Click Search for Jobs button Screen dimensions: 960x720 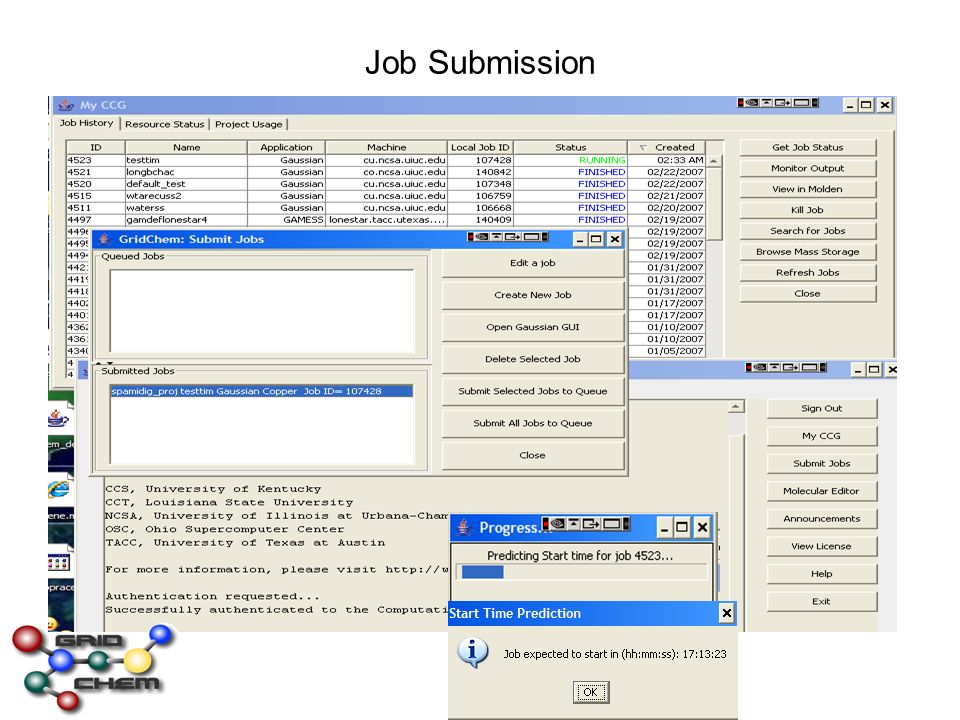[808, 231]
